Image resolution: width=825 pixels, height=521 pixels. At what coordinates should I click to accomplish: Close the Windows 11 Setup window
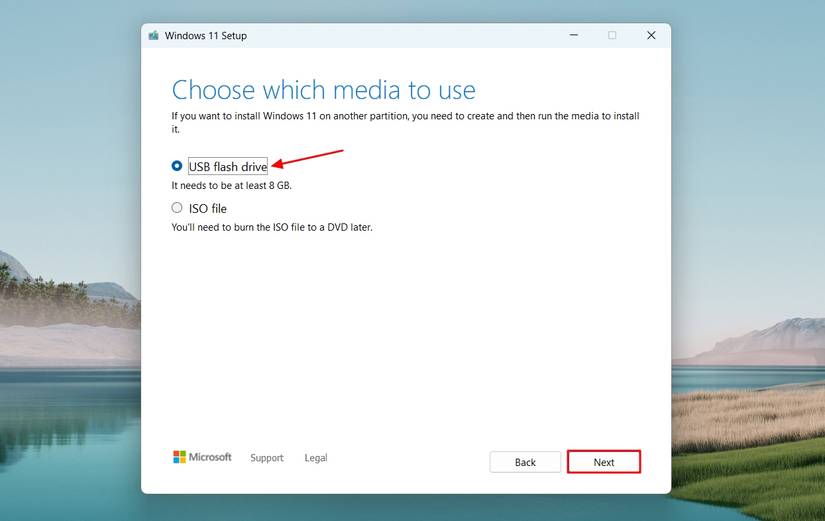click(x=651, y=35)
